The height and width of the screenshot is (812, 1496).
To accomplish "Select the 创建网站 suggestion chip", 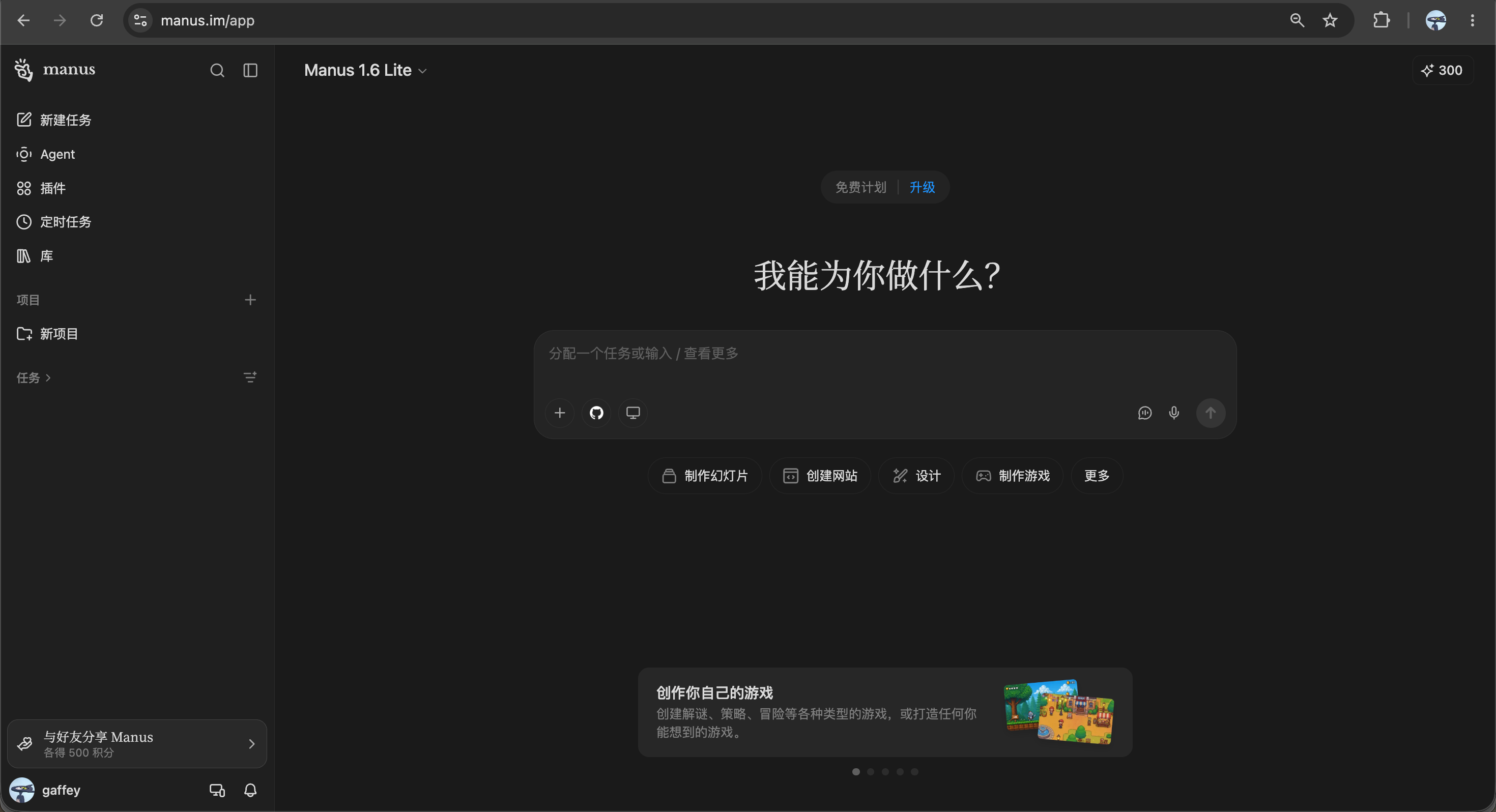I will [x=820, y=476].
